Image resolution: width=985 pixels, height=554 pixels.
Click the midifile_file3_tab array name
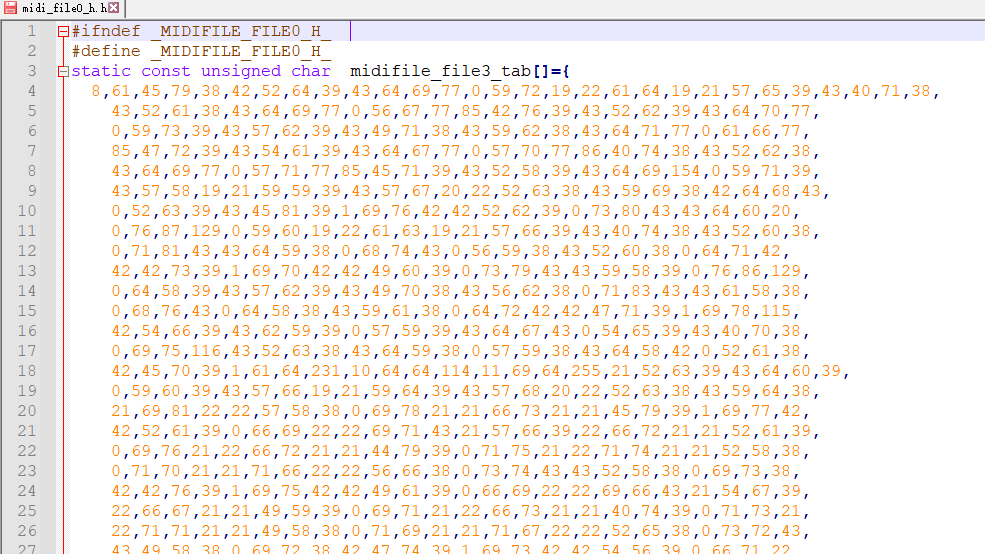[436, 71]
